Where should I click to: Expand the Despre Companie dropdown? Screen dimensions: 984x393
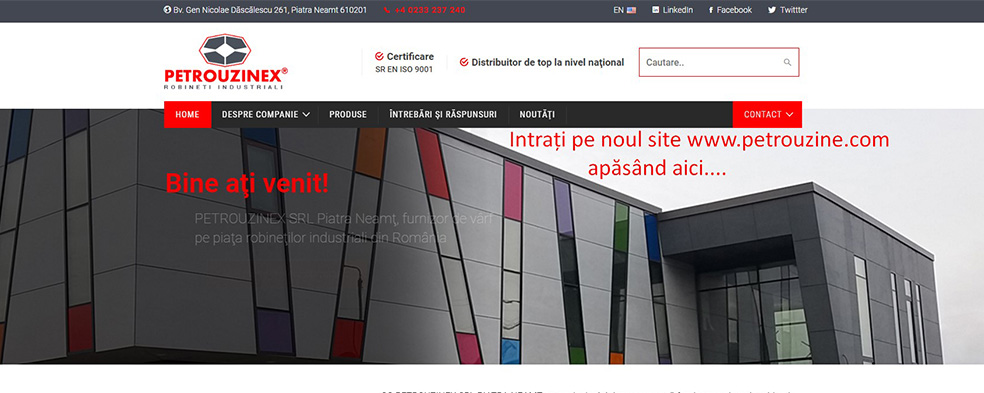[265, 114]
